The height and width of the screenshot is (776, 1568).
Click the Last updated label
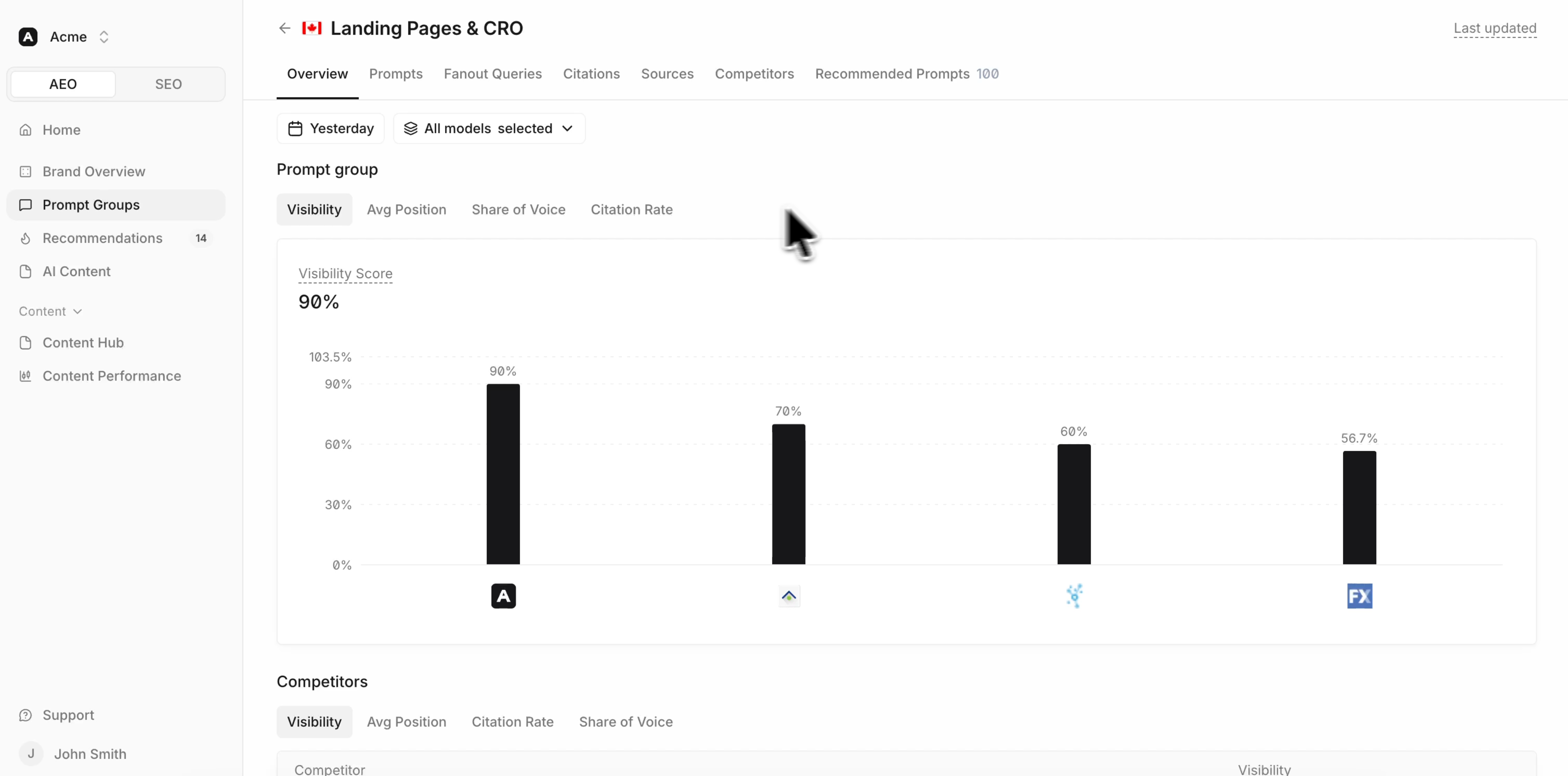(1495, 28)
